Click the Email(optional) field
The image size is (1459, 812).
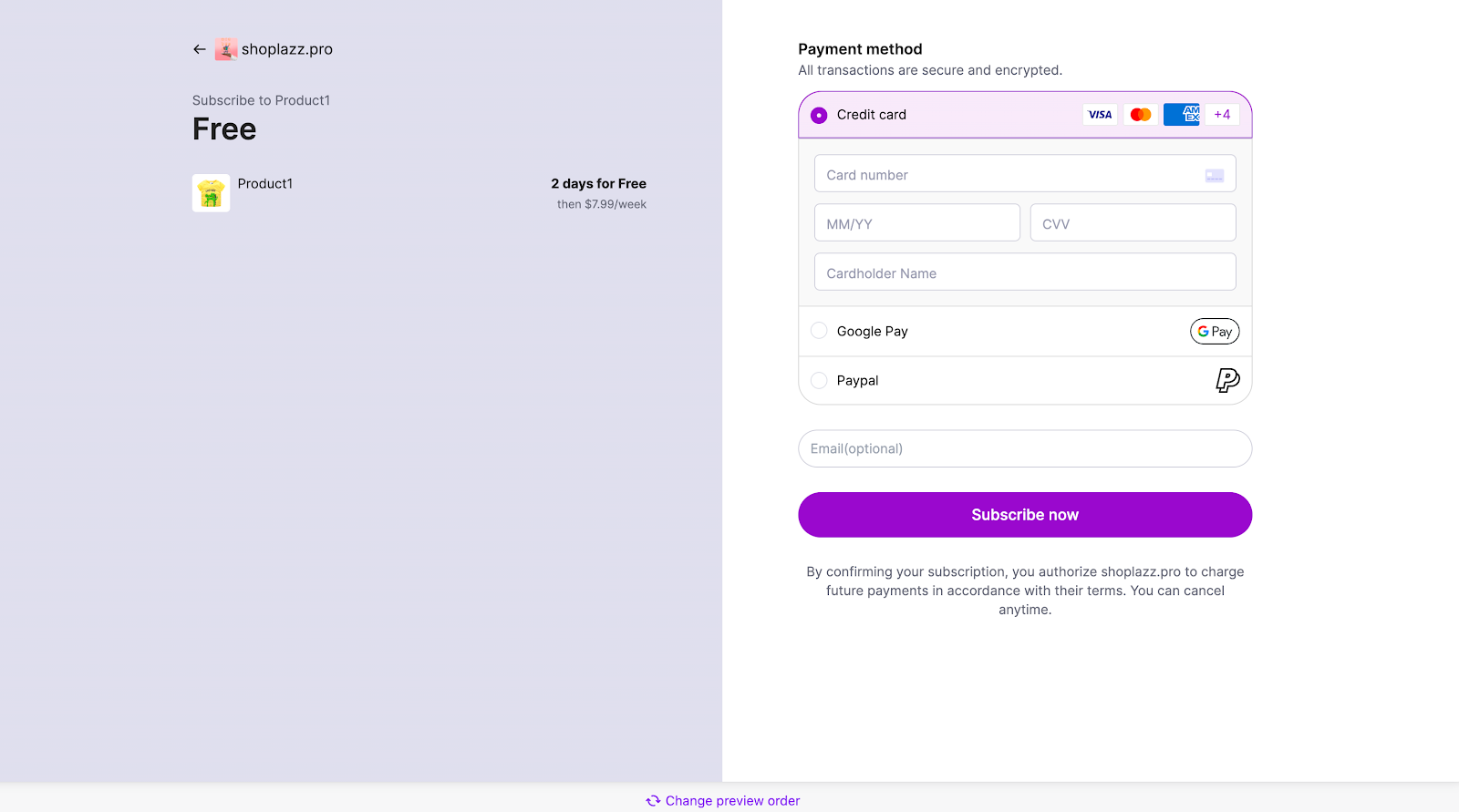(x=1025, y=448)
